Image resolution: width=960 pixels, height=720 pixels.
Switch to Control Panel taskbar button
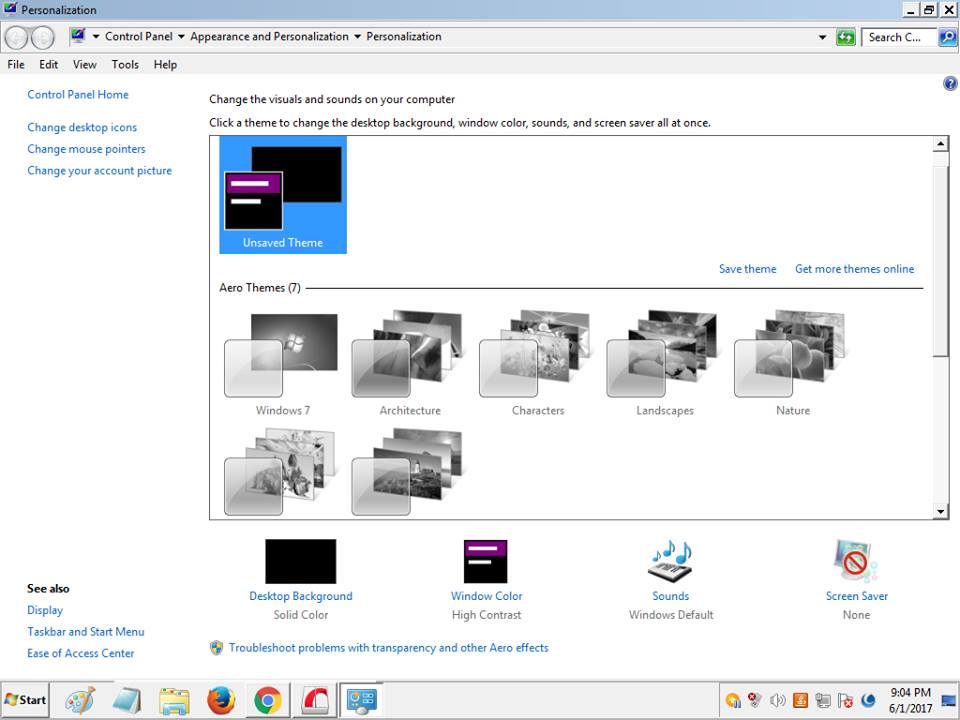coord(361,700)
